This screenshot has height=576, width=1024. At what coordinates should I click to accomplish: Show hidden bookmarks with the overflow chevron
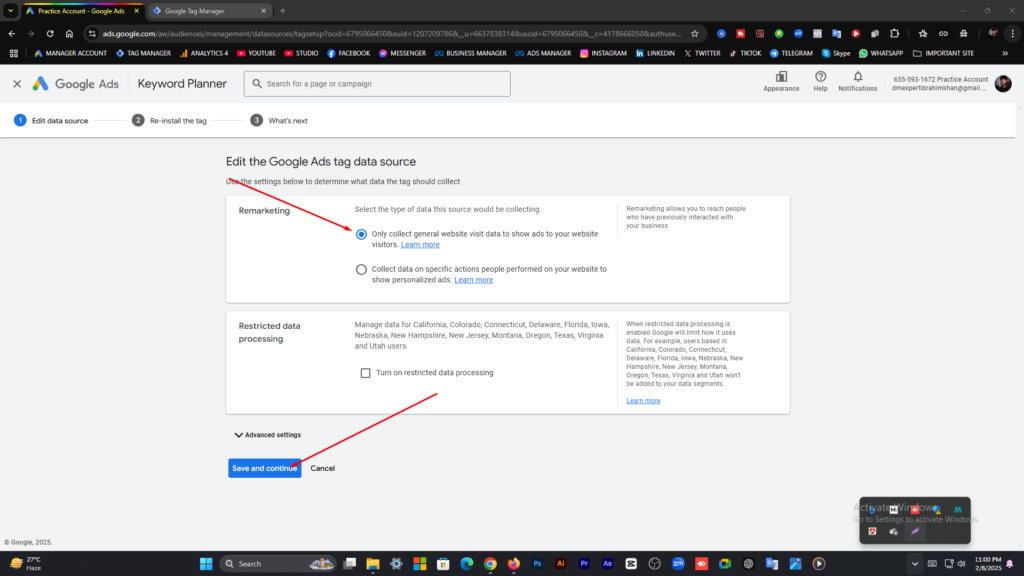1005,54
